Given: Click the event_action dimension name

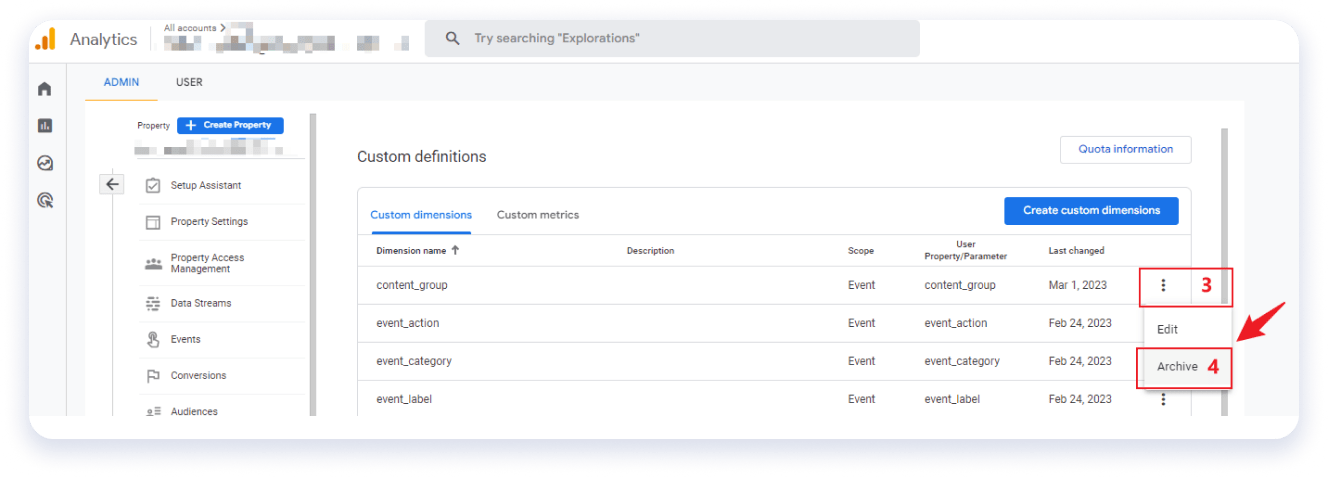Looking at the screenshot, I should [x=408, y=323].
